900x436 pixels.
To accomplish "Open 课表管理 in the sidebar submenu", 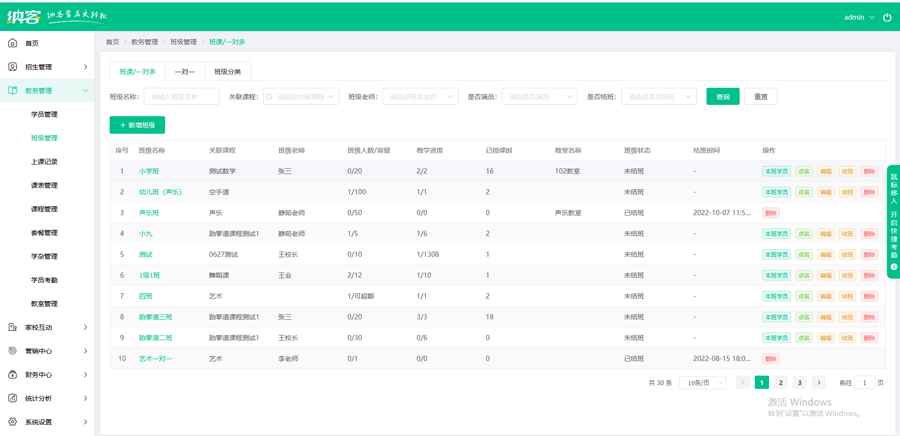I will tap(44, 185).
